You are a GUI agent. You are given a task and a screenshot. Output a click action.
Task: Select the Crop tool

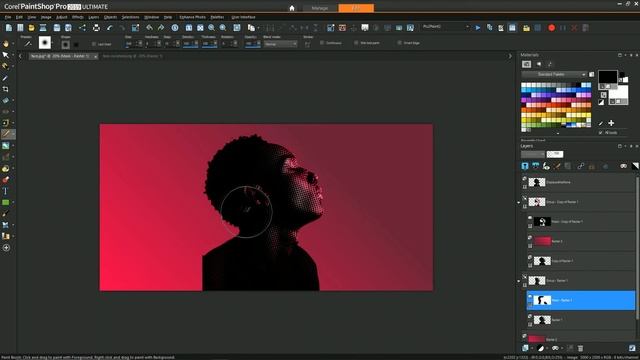tap(6, 89)
